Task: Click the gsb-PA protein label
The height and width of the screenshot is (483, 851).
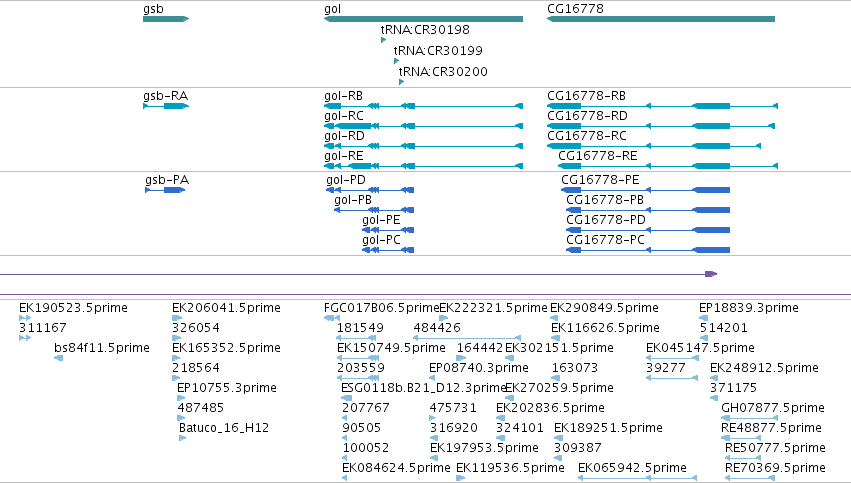Action: coord(167,180)
